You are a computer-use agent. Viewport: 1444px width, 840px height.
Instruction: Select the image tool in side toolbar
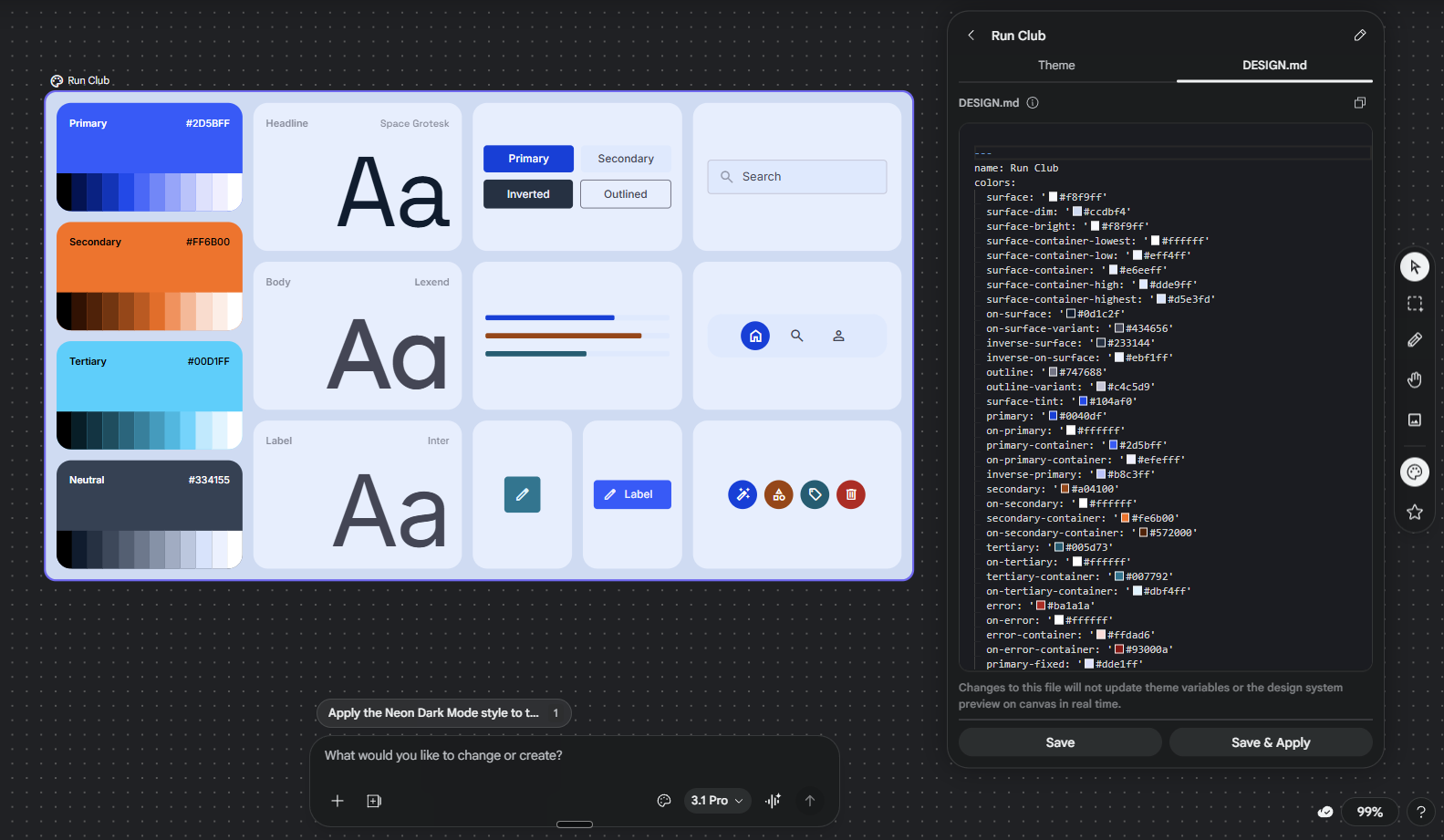[1415, 420]
